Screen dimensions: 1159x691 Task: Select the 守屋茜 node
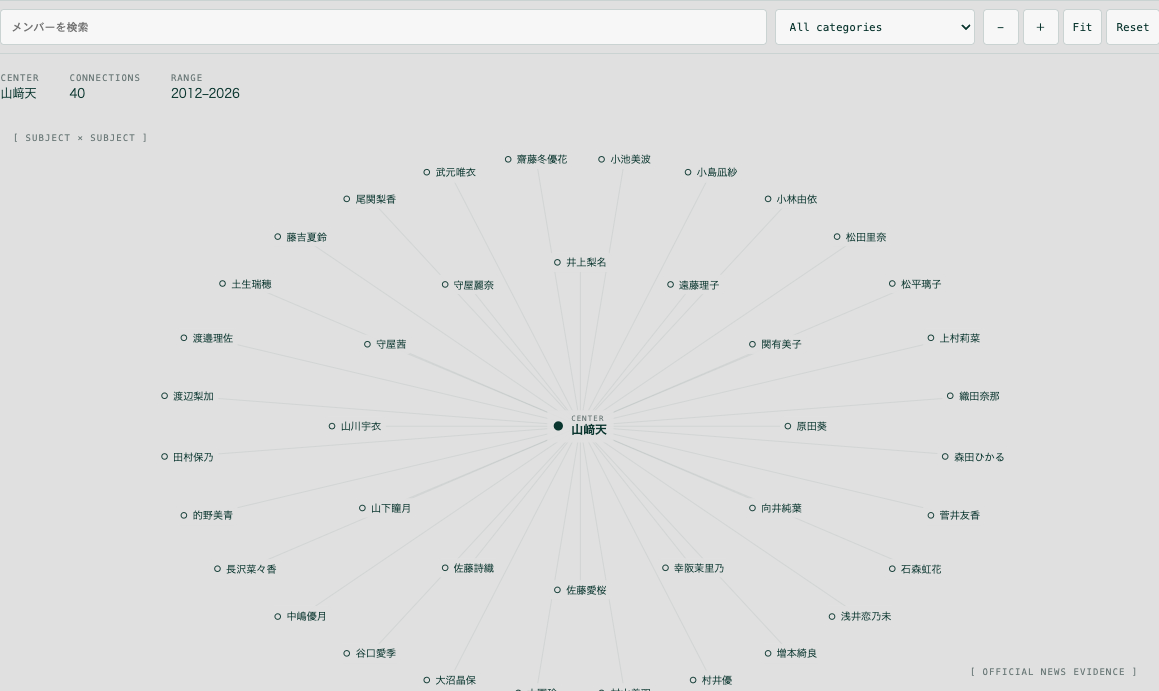pyautogui.click(x=384, y=344)
